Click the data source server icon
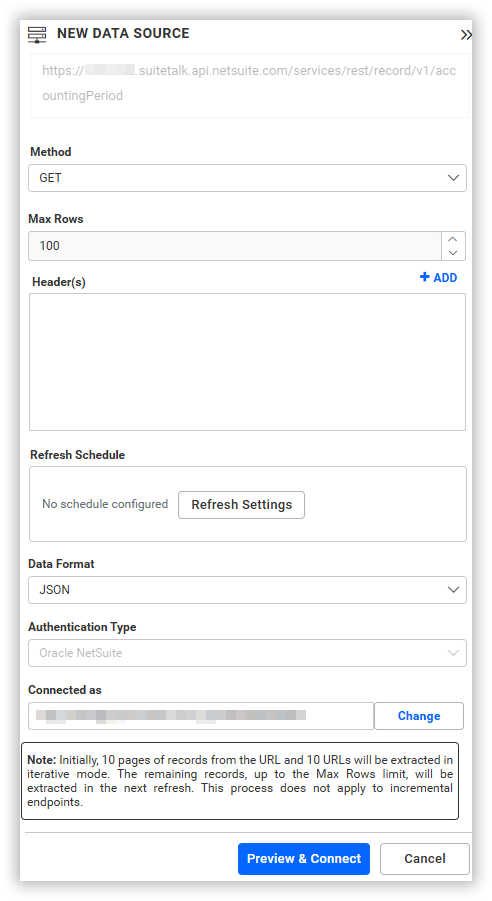 pyautogui.click(x=37, y=34)
